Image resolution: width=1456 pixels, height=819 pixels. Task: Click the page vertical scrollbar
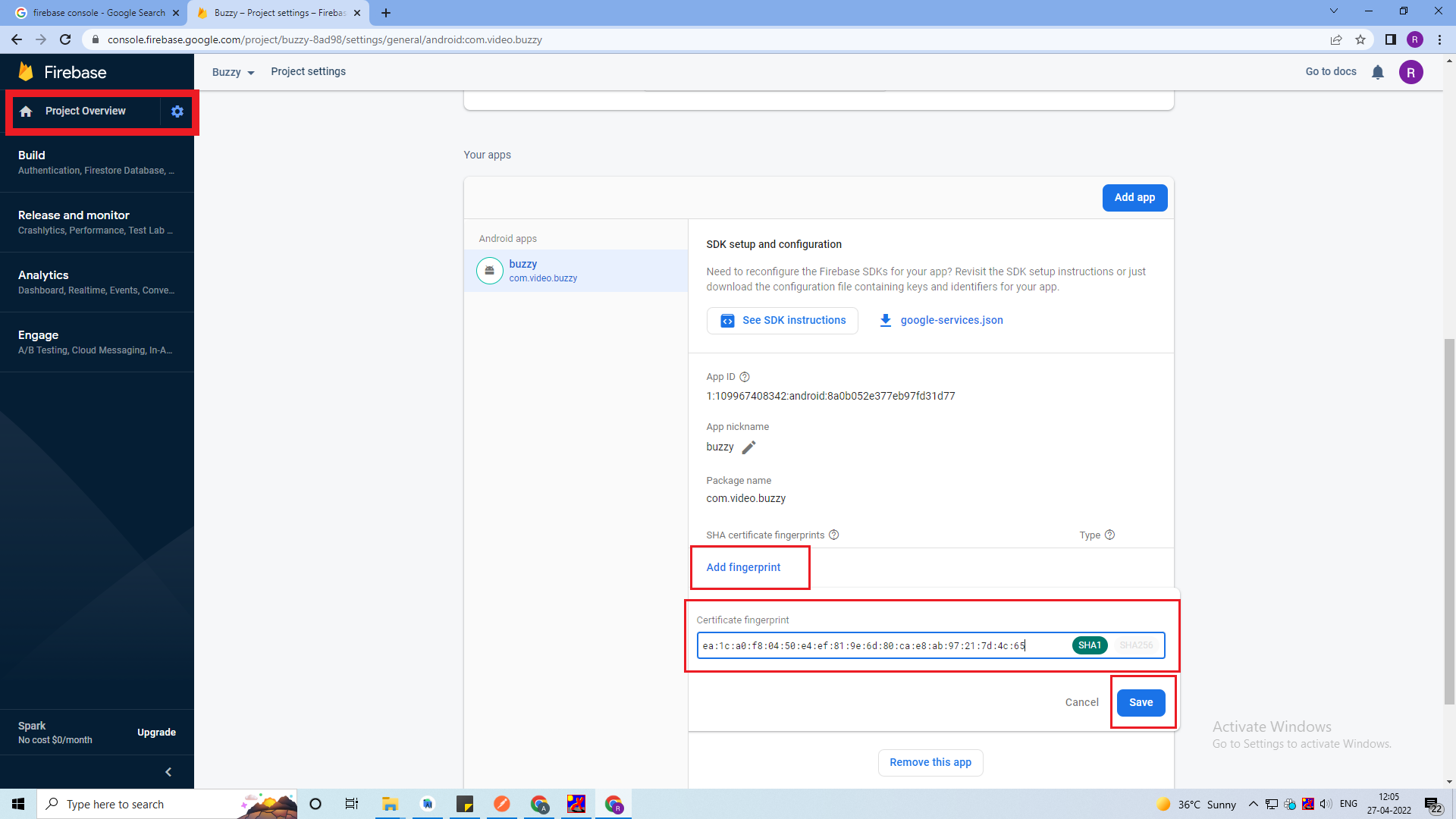(1449, 522)
